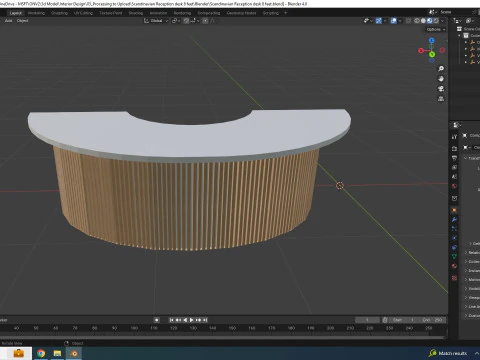Open the Output properties tab

(454, 158)
